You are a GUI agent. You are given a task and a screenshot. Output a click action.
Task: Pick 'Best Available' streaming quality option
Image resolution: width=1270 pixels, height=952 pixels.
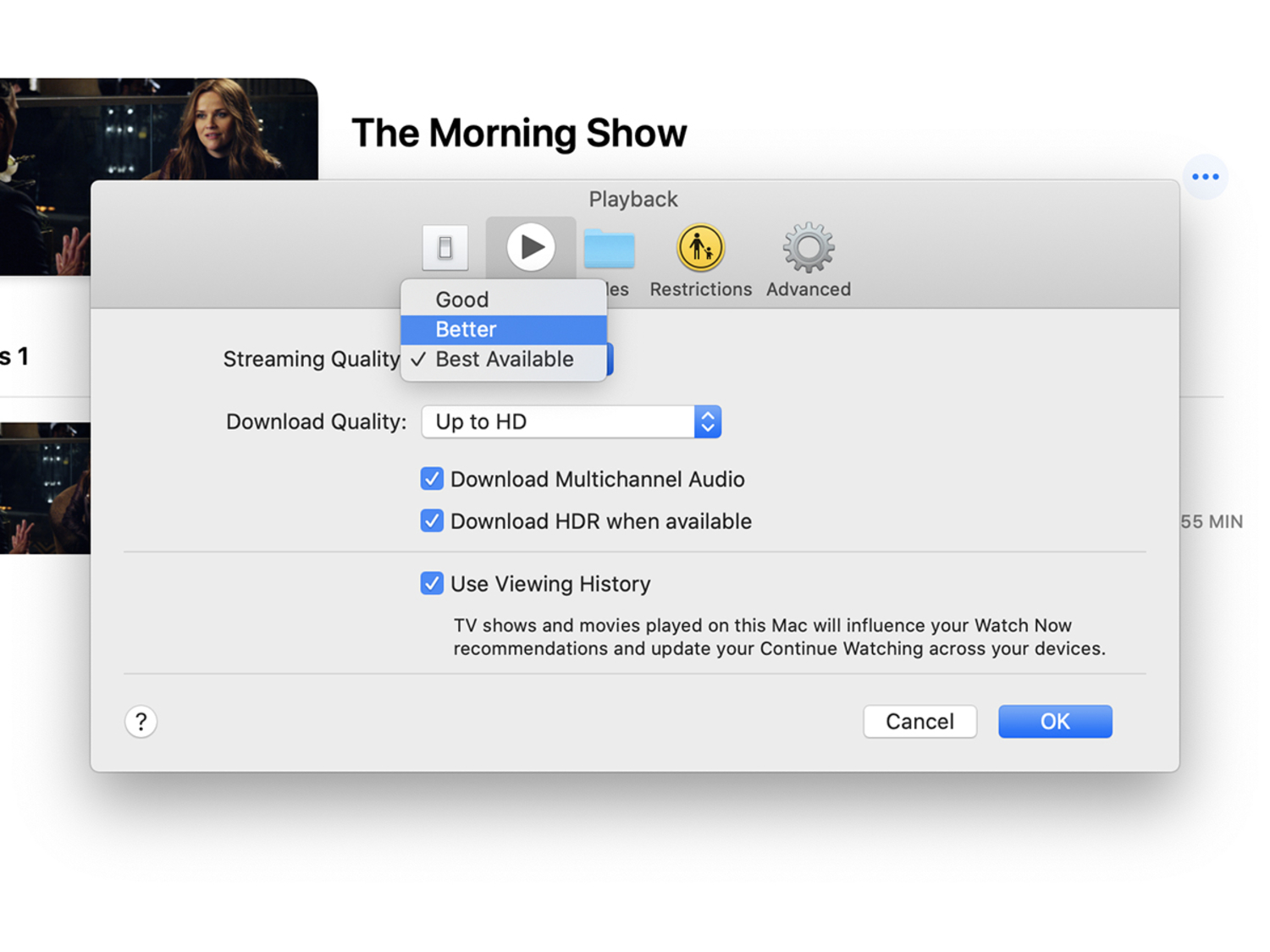(504, 360)
